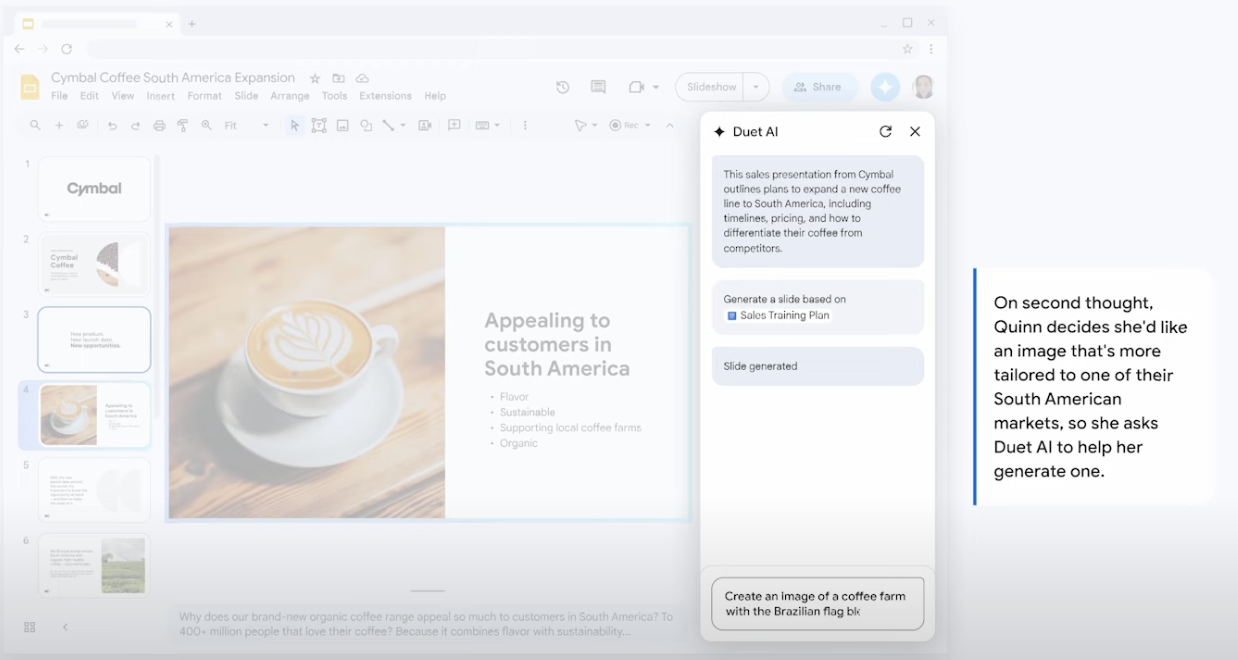The height and width of the screenshot is (660, 1238).
Task: Open the Slideshow options dropdown arrow
Action: [x=756, y=87]
